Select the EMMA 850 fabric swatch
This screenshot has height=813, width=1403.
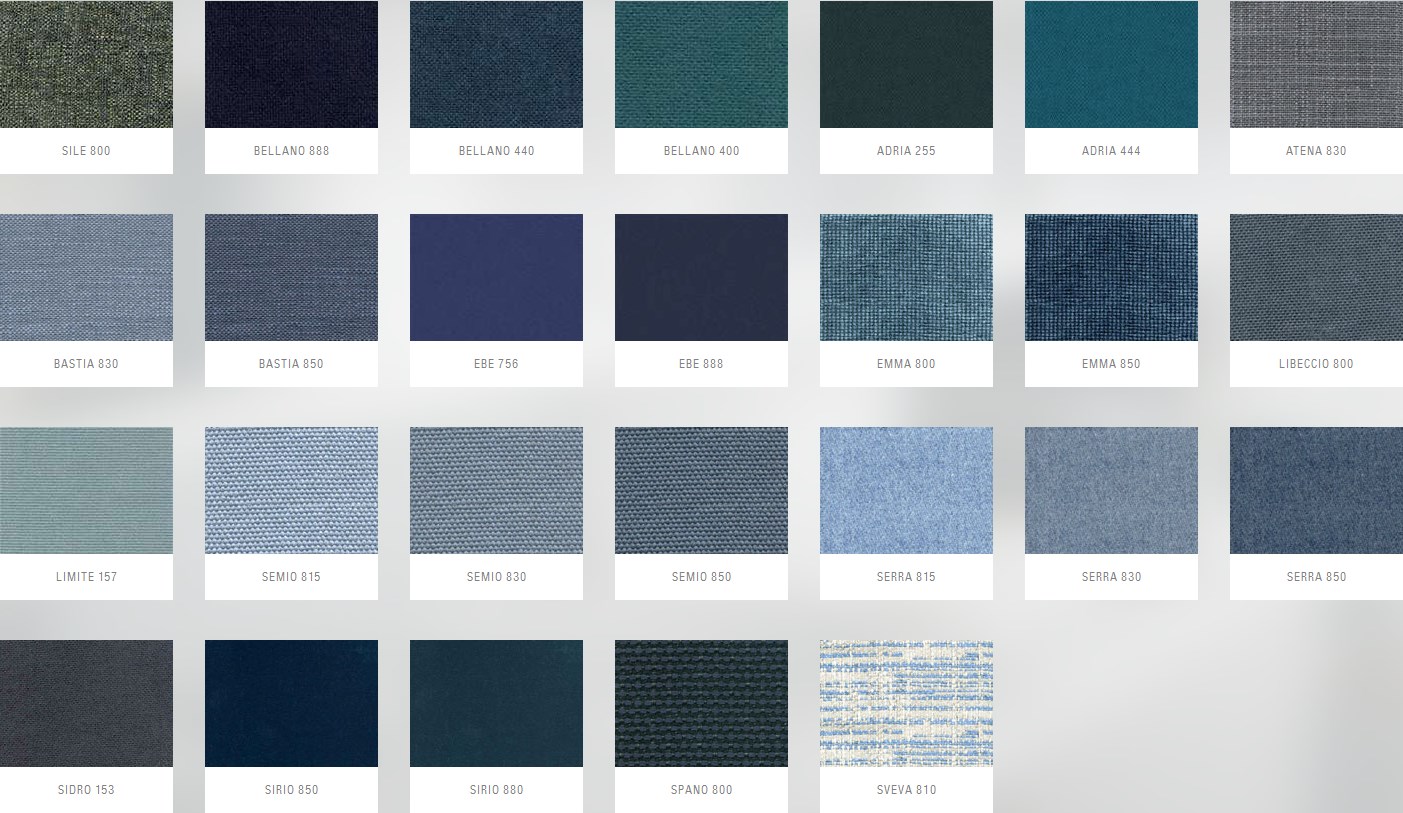pyautogui.click(x=1111, y=277)
